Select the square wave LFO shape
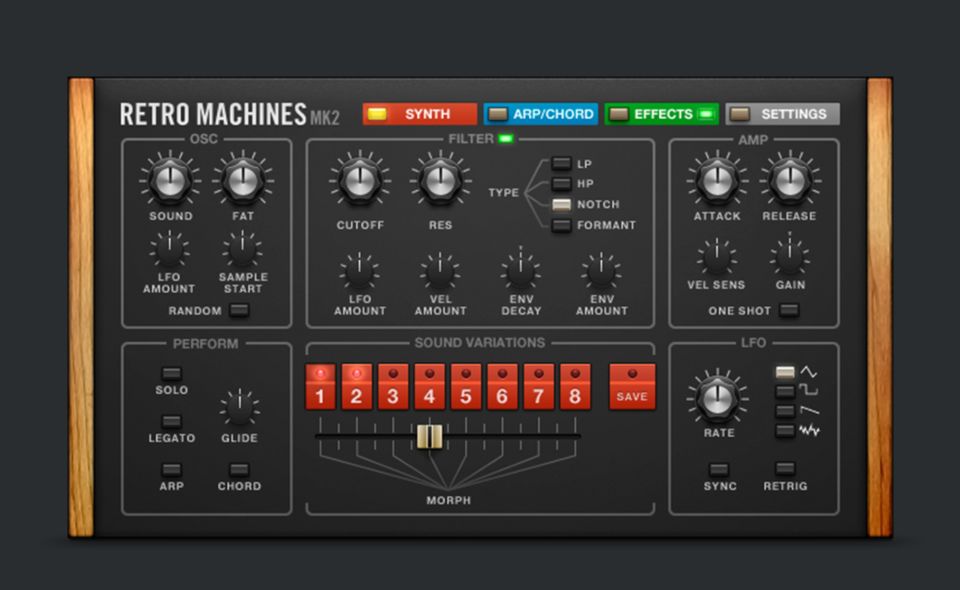Viewport: 960px width, 590px height. pos(786,391)
